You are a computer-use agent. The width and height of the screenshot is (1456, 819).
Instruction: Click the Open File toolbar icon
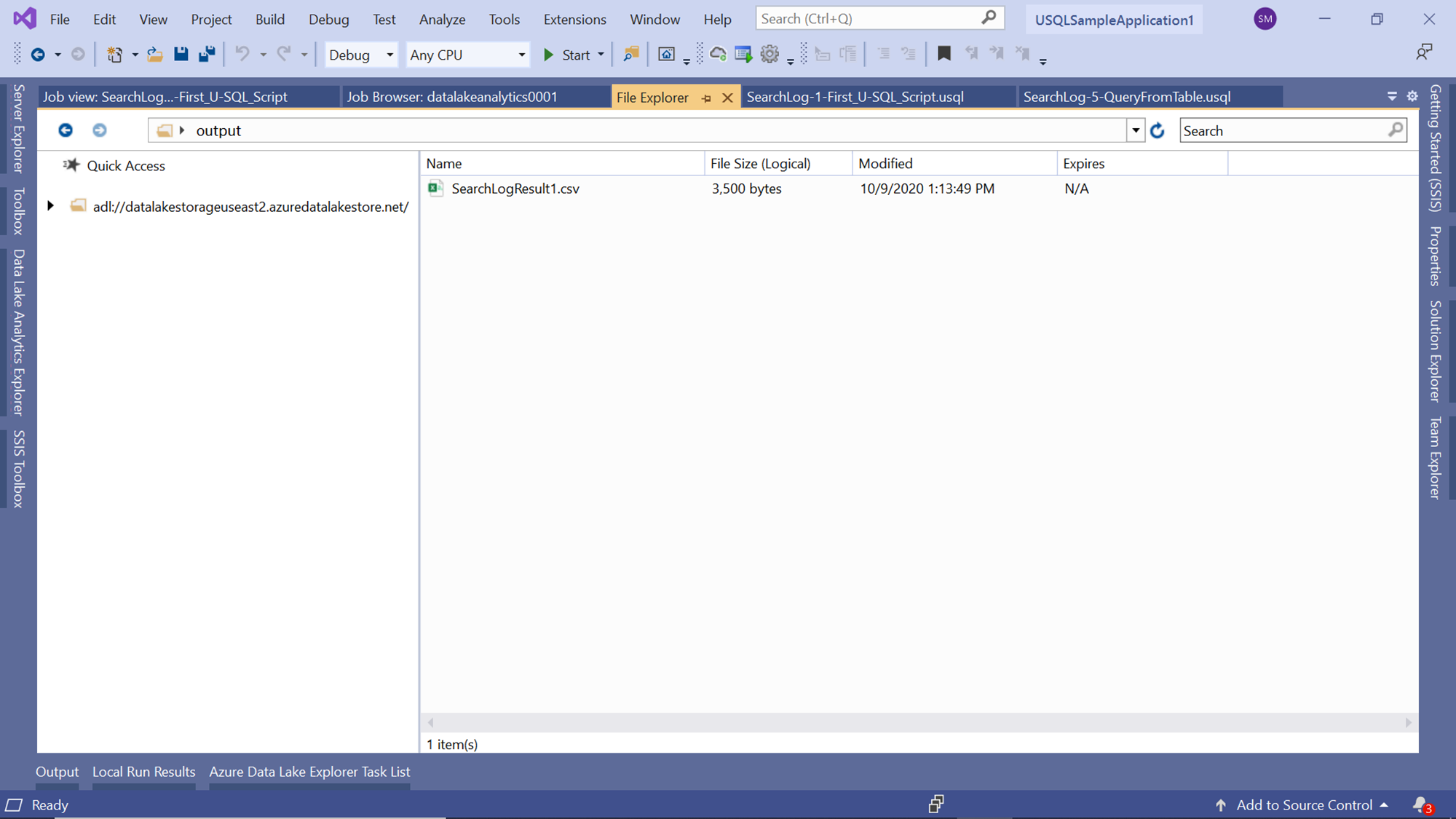tap(154, 54)
